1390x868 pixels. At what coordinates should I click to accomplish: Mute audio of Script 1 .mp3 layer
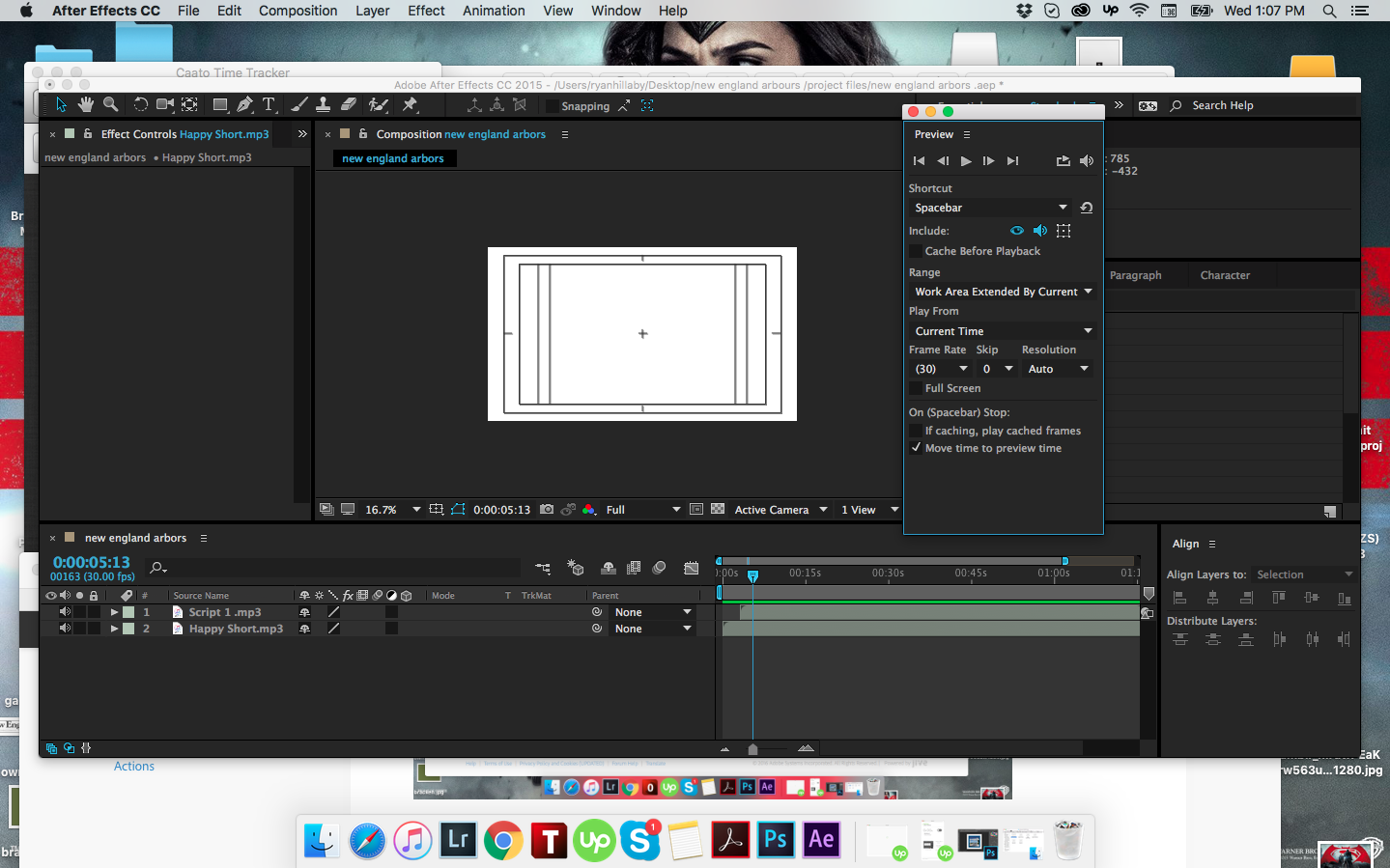pos(65,612)
